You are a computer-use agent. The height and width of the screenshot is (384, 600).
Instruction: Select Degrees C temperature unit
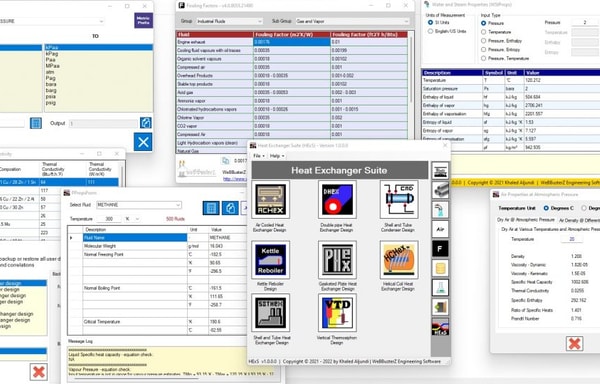click(x=546, y=208)
